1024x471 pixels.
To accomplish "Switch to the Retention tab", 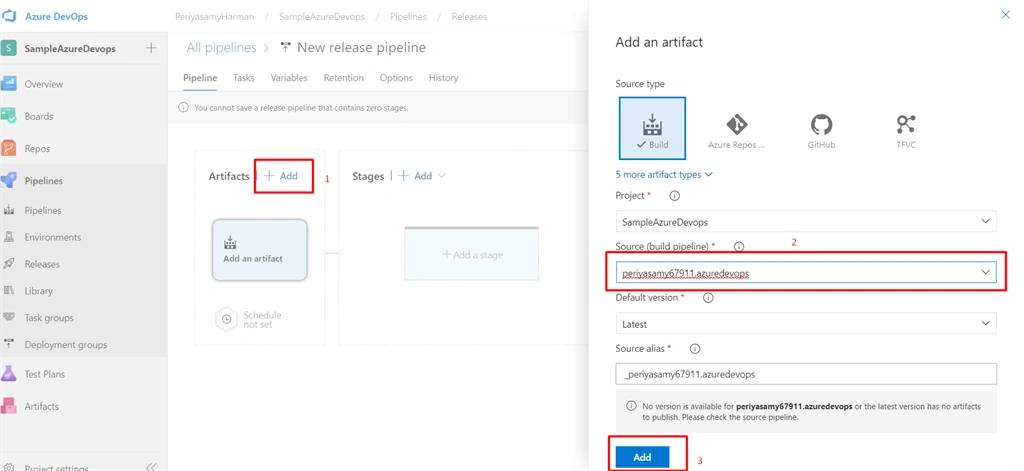I will click(344, 78).
